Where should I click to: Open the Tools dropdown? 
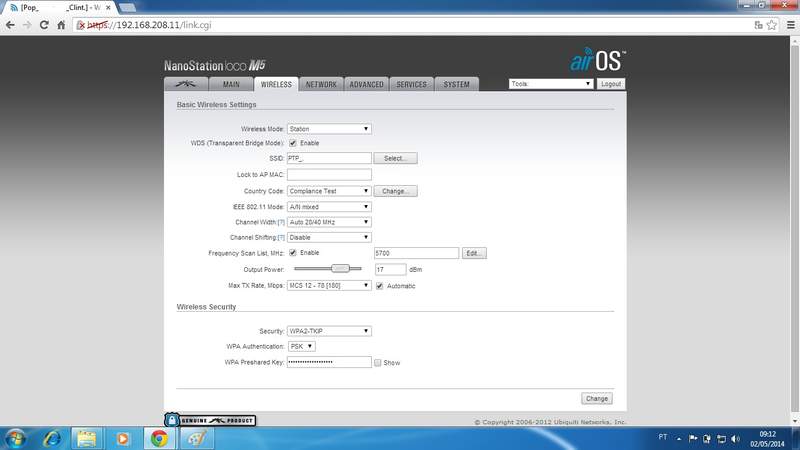pos(551,84)
